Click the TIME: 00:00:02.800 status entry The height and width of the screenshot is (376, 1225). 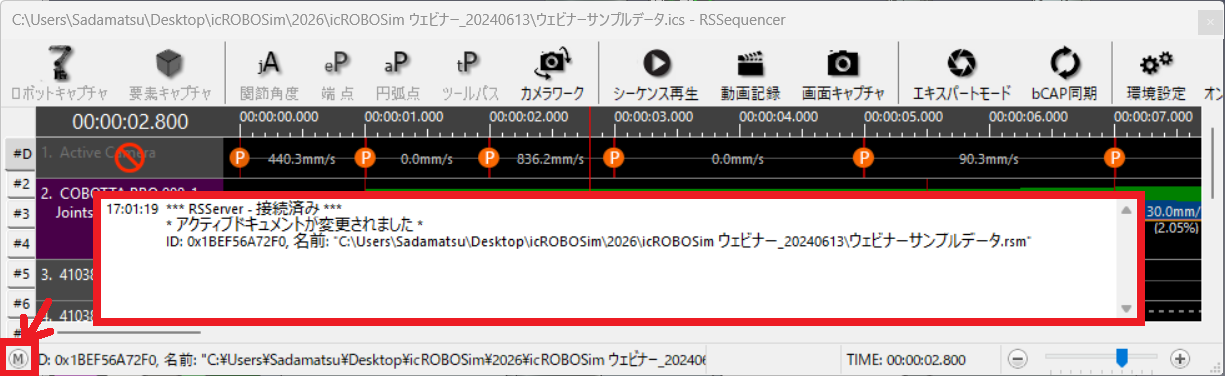click(906, 359)
